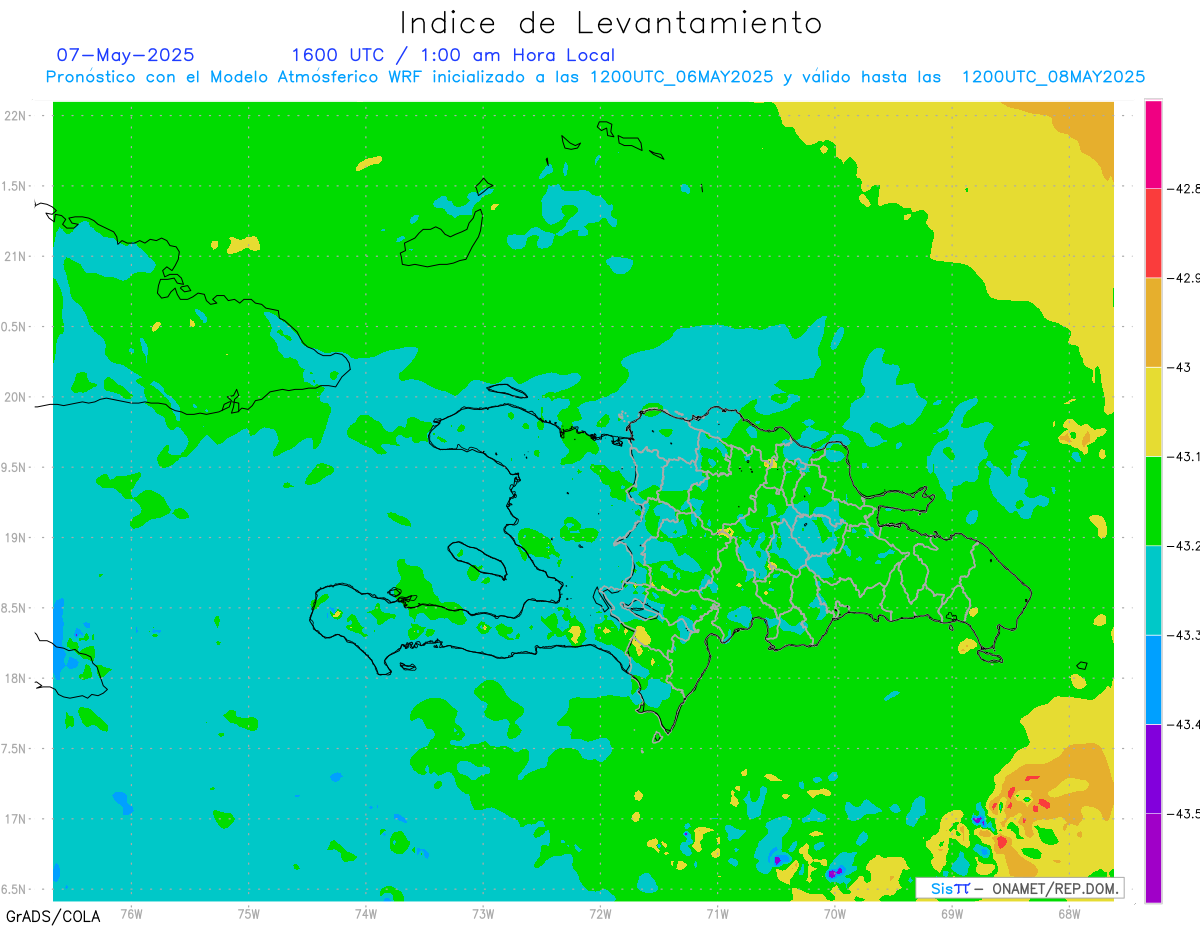This screenshot has height=927, width=1200.
Task: Click the '75W' longitude label
Action: (x=248, y=913)
